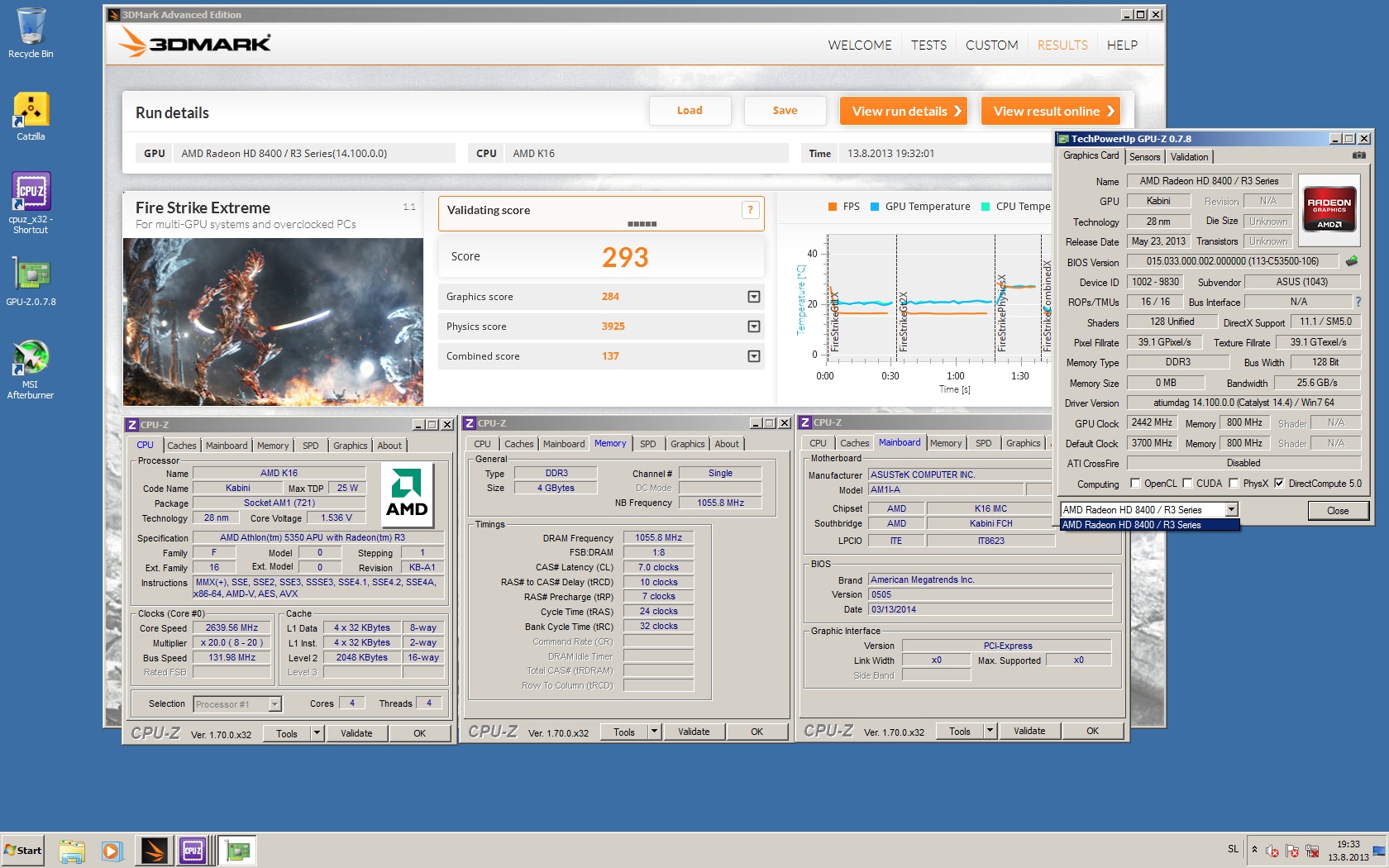
Task: Go to the 3DMark CUSTOM tab
Action: [991, 45]
